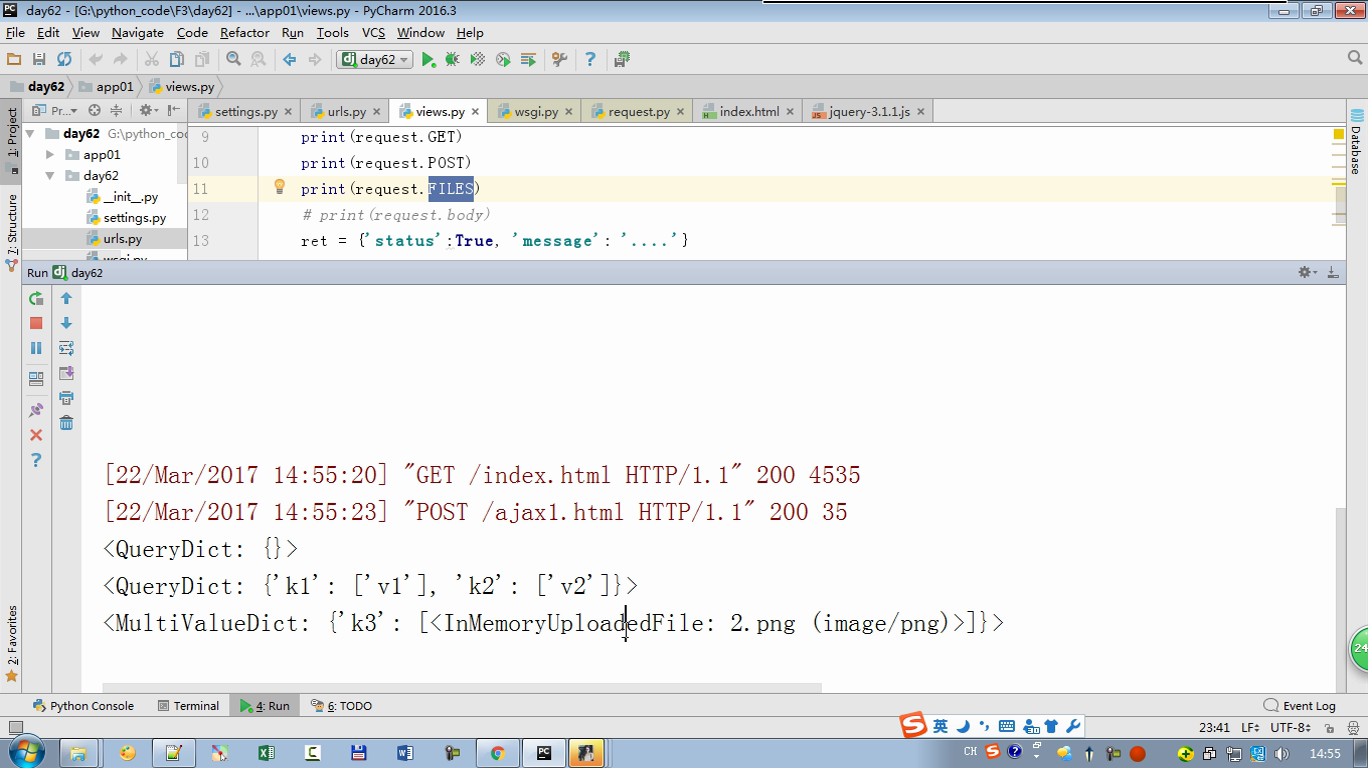Click the Open folder toolbar icon
The height and width of the screenshot is (768, 1368).
click(x=14, y=60)
